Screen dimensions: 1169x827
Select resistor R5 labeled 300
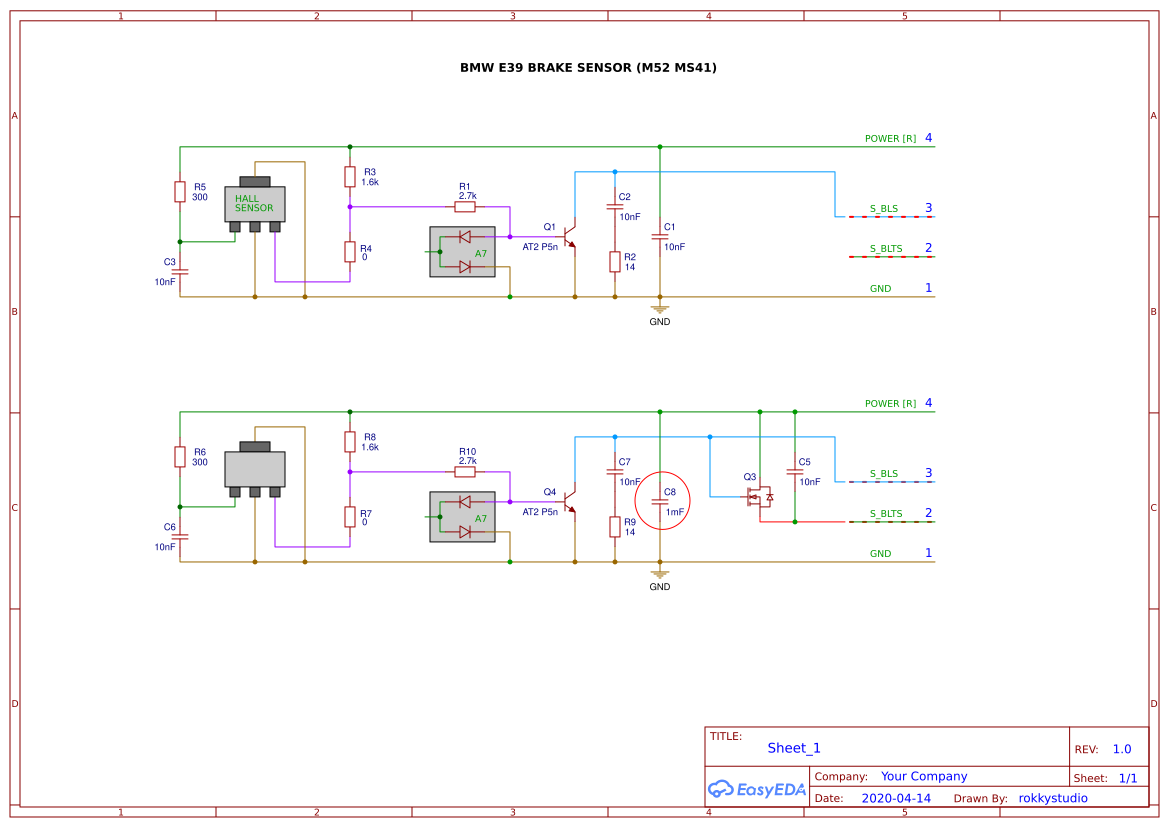coord(181,190)
